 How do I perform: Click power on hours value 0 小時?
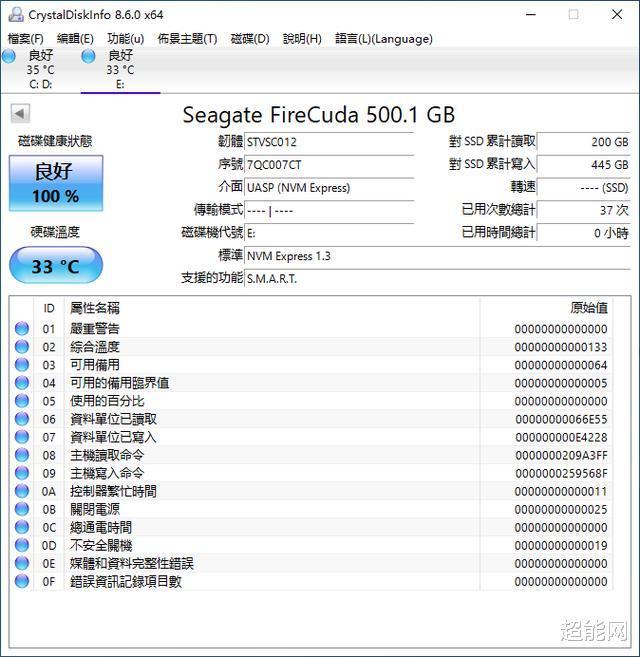pyautogui.click(x=584, y=233)
